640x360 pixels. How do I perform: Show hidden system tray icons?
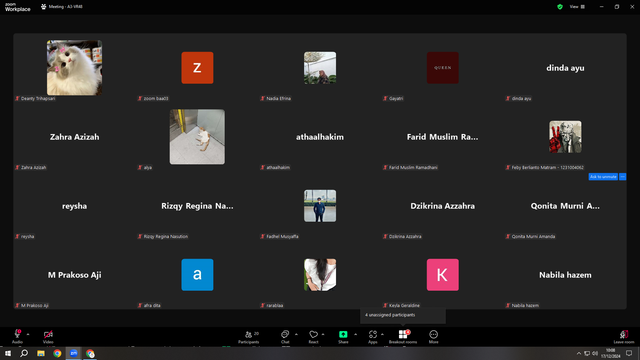click(x=578, y=353)
